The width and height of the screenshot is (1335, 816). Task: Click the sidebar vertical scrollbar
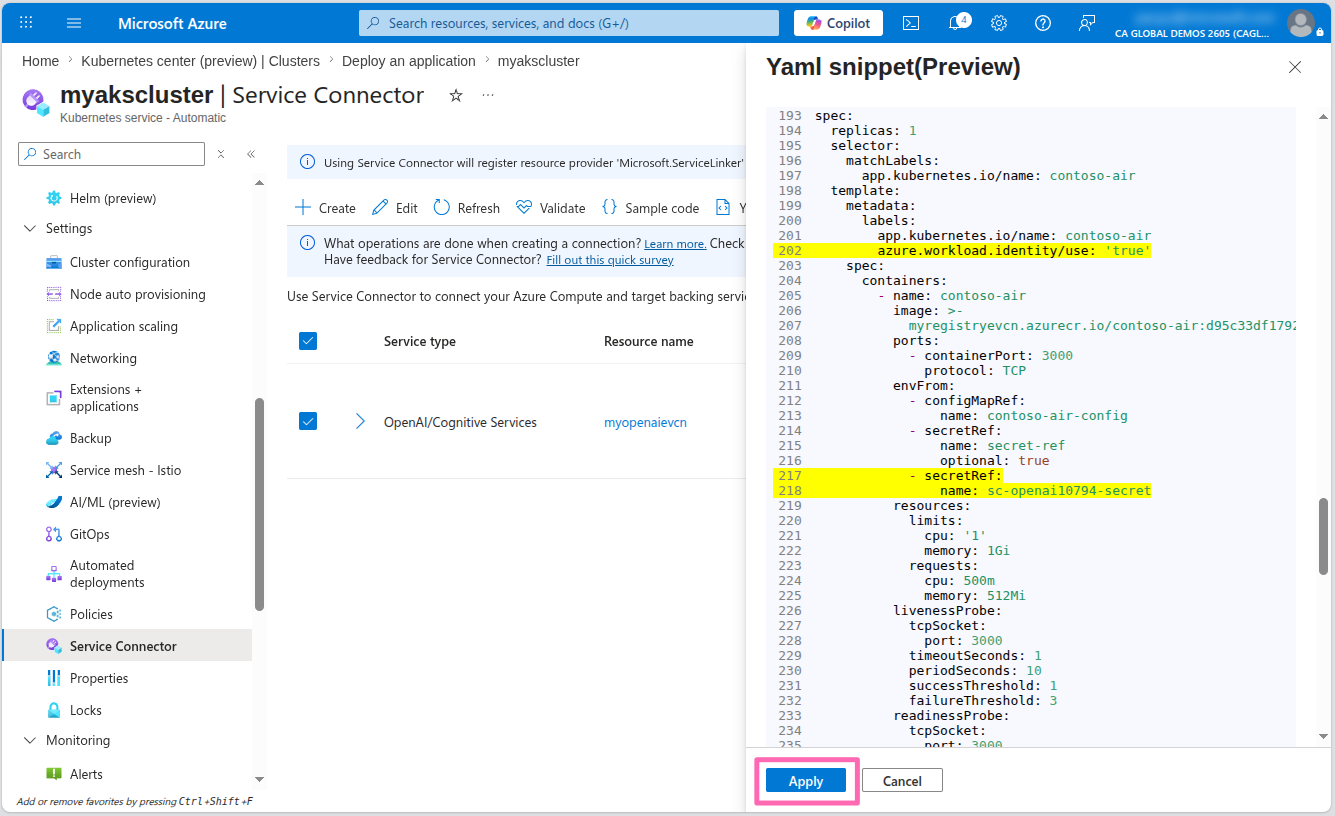259,504
